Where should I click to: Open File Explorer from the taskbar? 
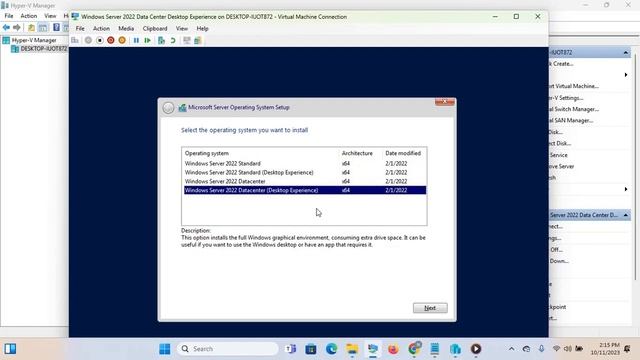click(x=352, y=349)
